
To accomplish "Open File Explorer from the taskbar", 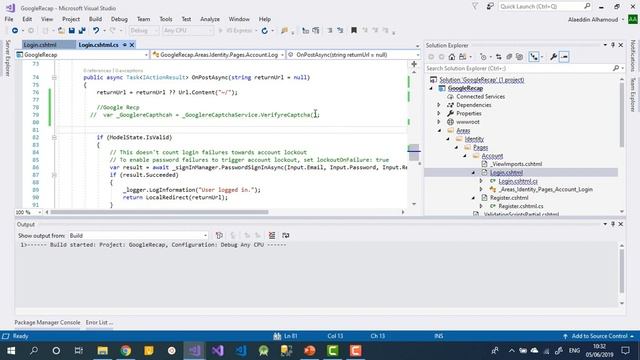I will tap(102, 351).
